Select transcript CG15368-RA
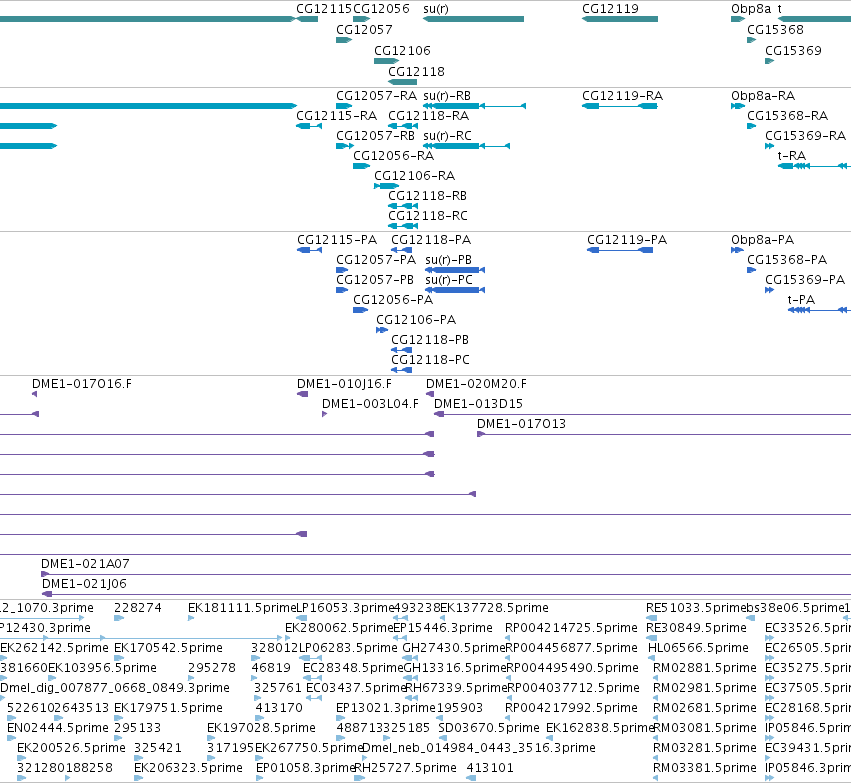The height and width of the screenshot is (783, 851). 788,116
